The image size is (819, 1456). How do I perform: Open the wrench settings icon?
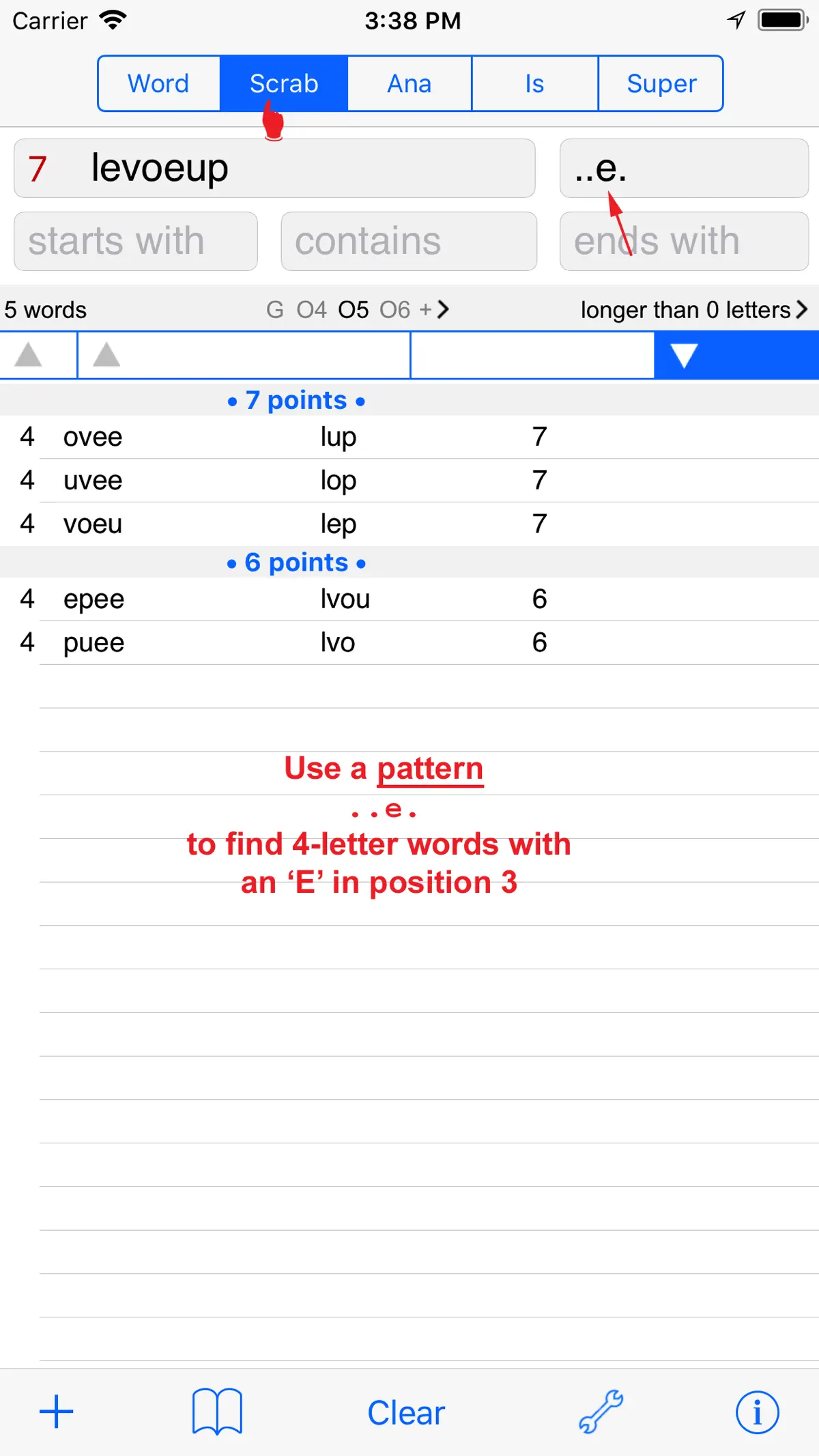[601, 1412]
